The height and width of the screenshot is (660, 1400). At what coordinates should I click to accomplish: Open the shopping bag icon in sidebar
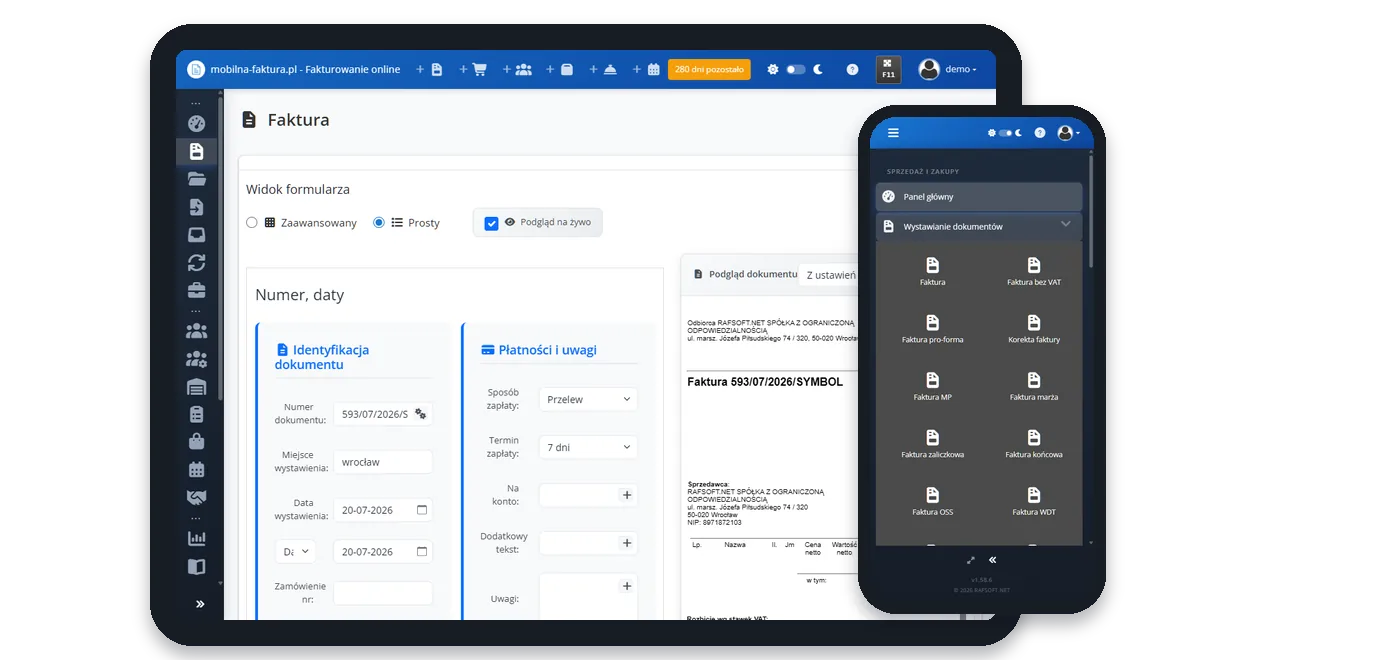click(x=196, y=441)
